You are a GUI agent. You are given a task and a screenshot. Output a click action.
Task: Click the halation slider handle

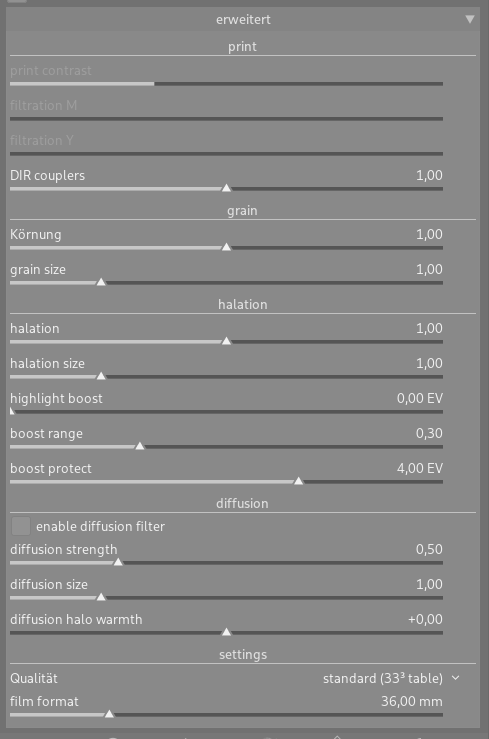227,341
